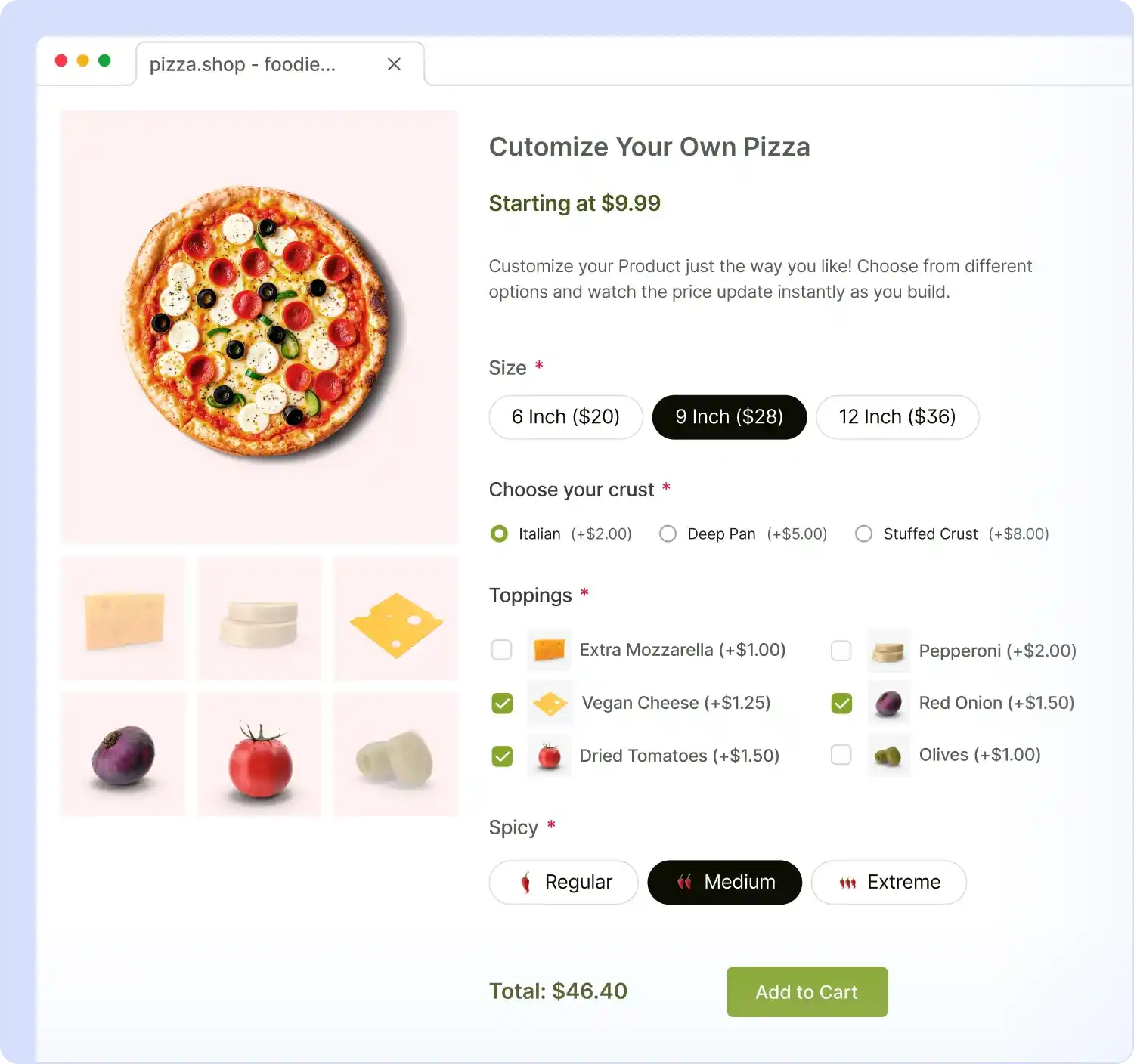1134x1064 pixels.
Task: Click the Olives topping icon
Action: [x=889, y=755]
